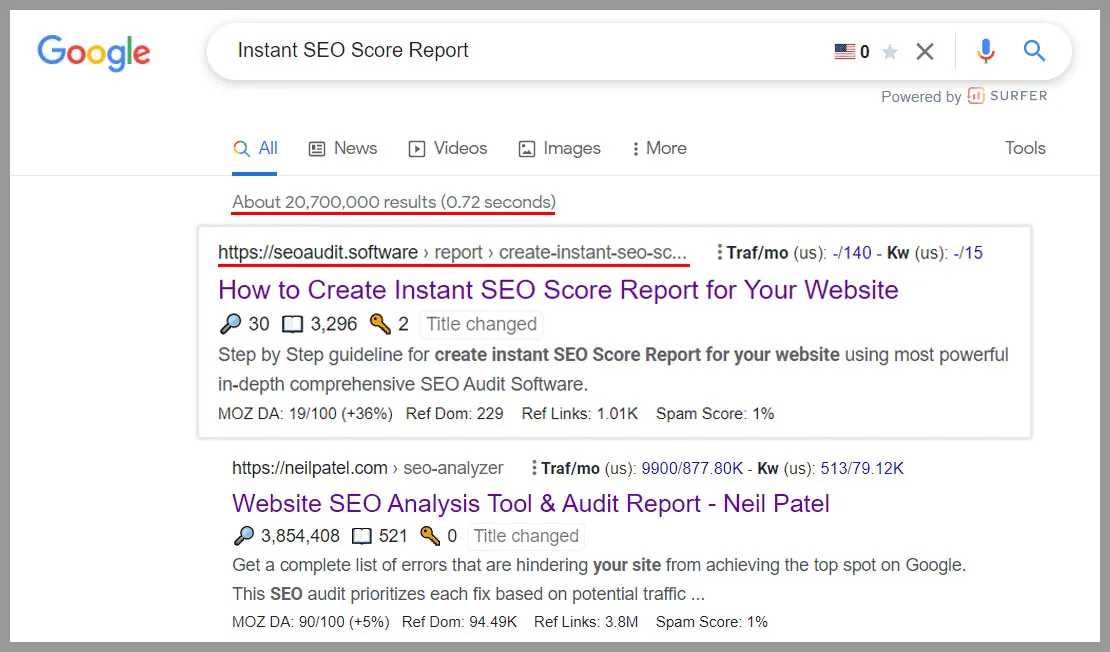Open three-dot menu of neilpatel.com result
Viewport: 1110px width, 652px height.
(x=534, y=468)
